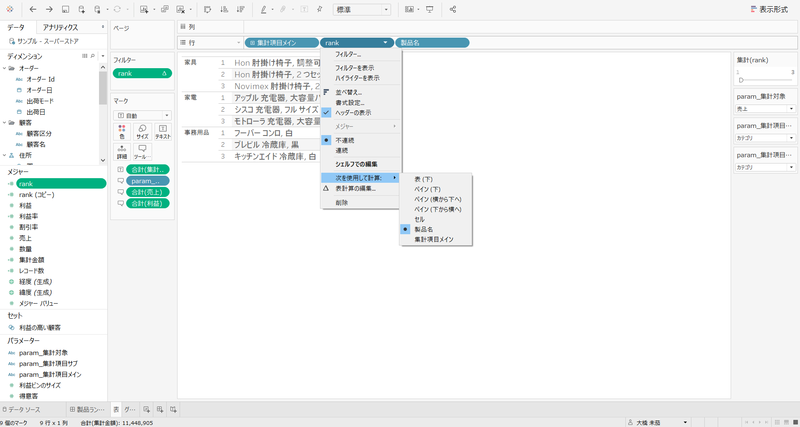Click the search icon in ディメンション header
The height and width of the screenshot is (427, 800).
[92, 56]
